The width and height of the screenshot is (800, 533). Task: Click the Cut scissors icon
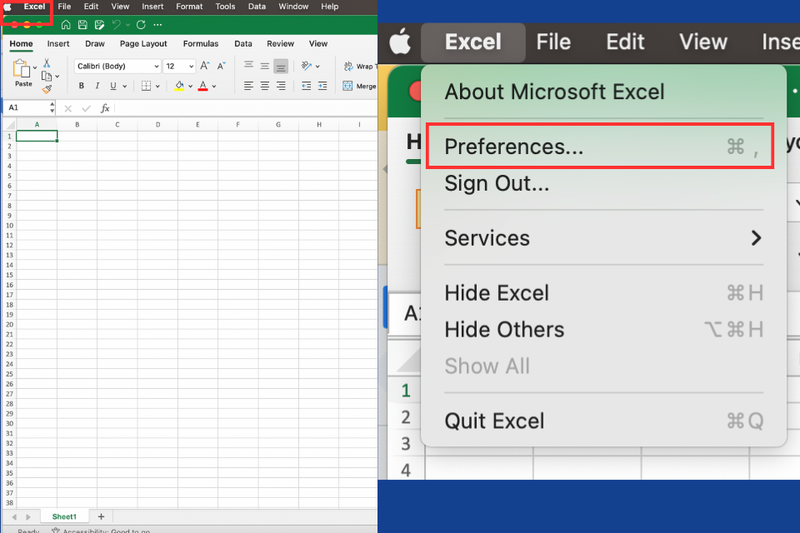click(x=46, y=63)
